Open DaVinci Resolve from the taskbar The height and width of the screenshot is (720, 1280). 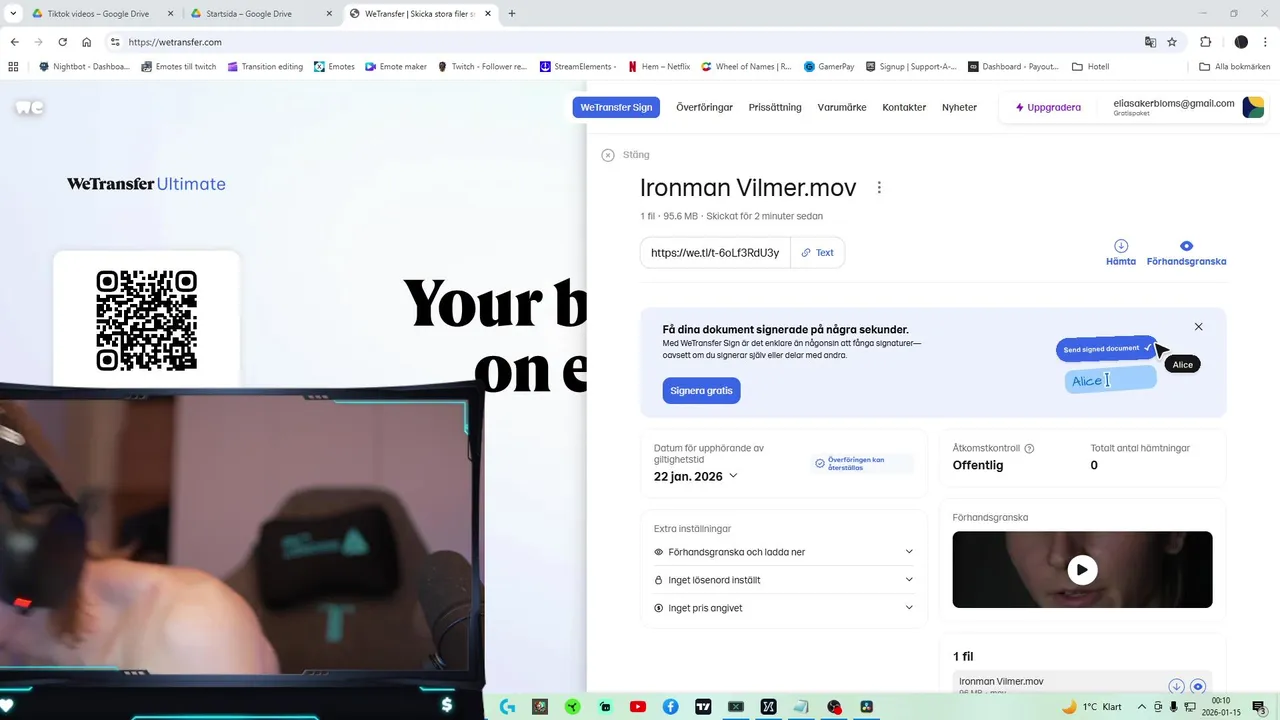(x=867, y=707)
